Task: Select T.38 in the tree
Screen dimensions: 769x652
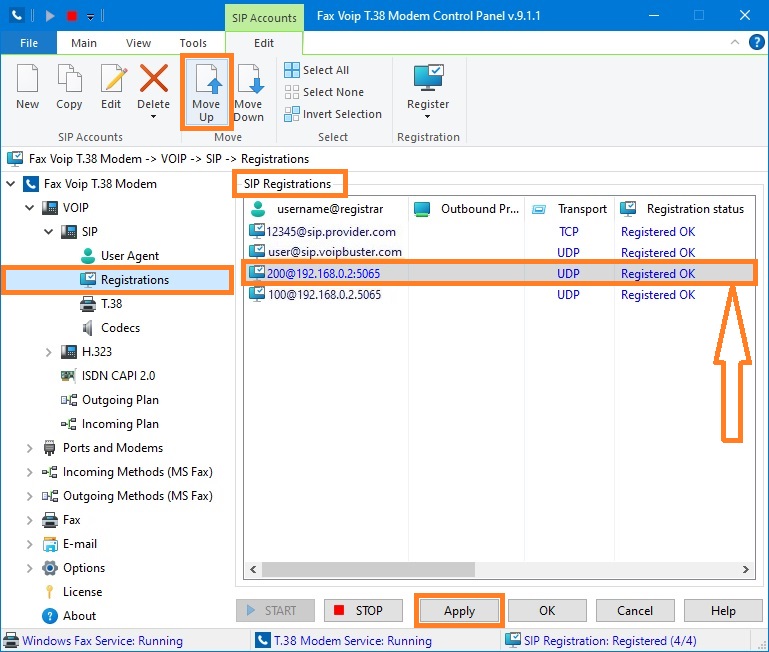Action: [x=111, y=304]
